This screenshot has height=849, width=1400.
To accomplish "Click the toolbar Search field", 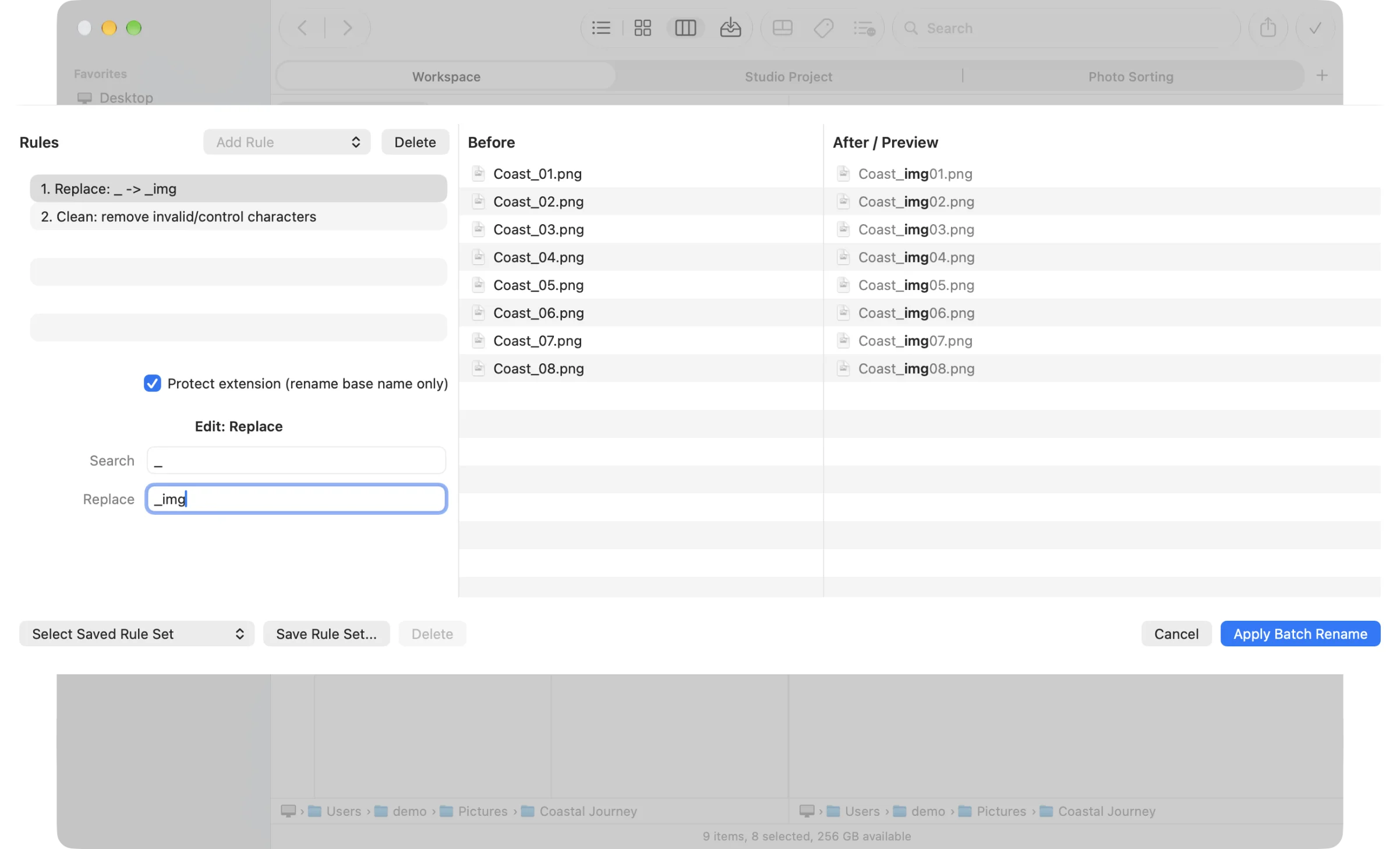I will tap(1066, 28).
